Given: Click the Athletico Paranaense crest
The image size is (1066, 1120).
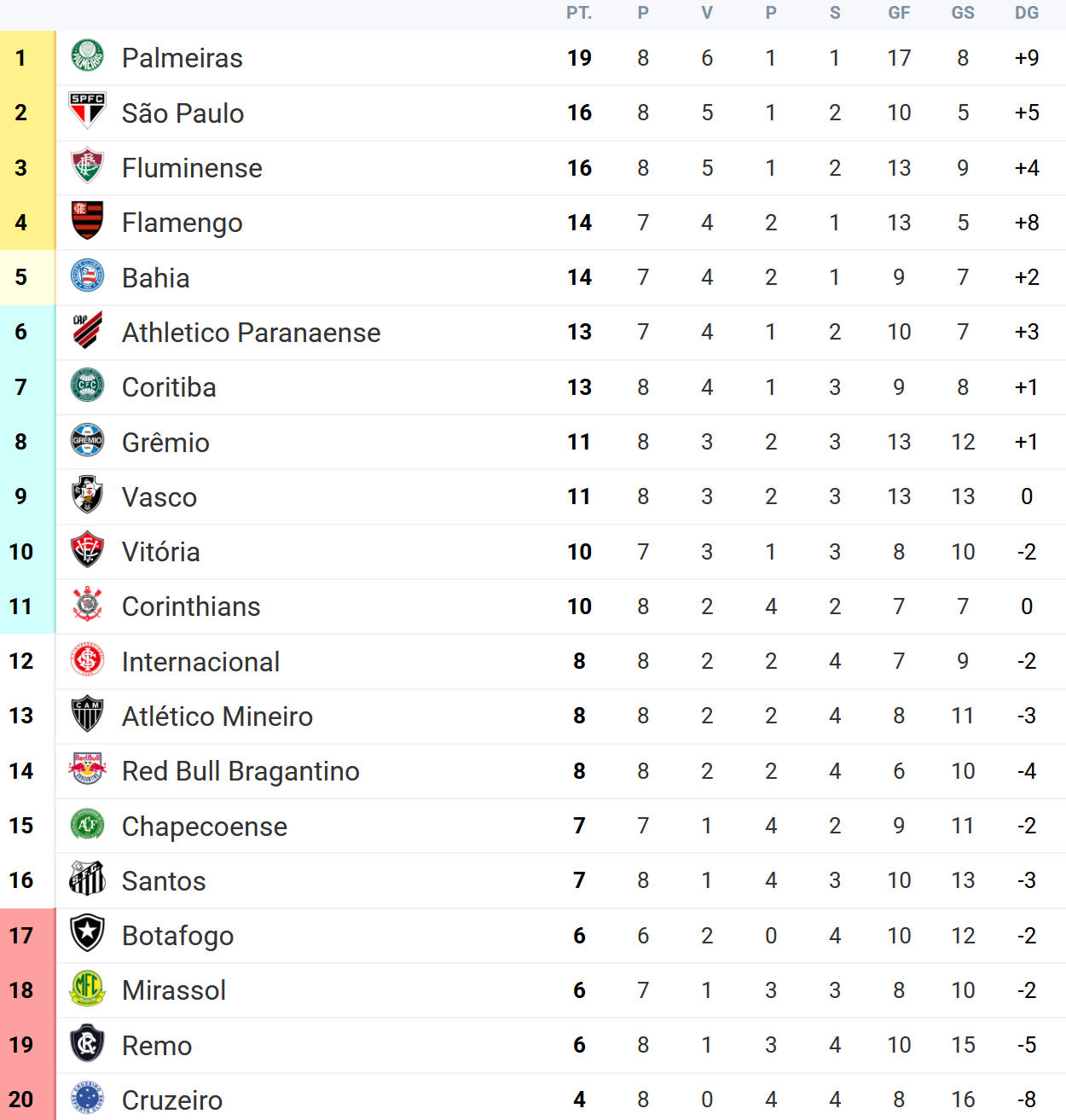Looking at the screenshot, I should [87, 331].
